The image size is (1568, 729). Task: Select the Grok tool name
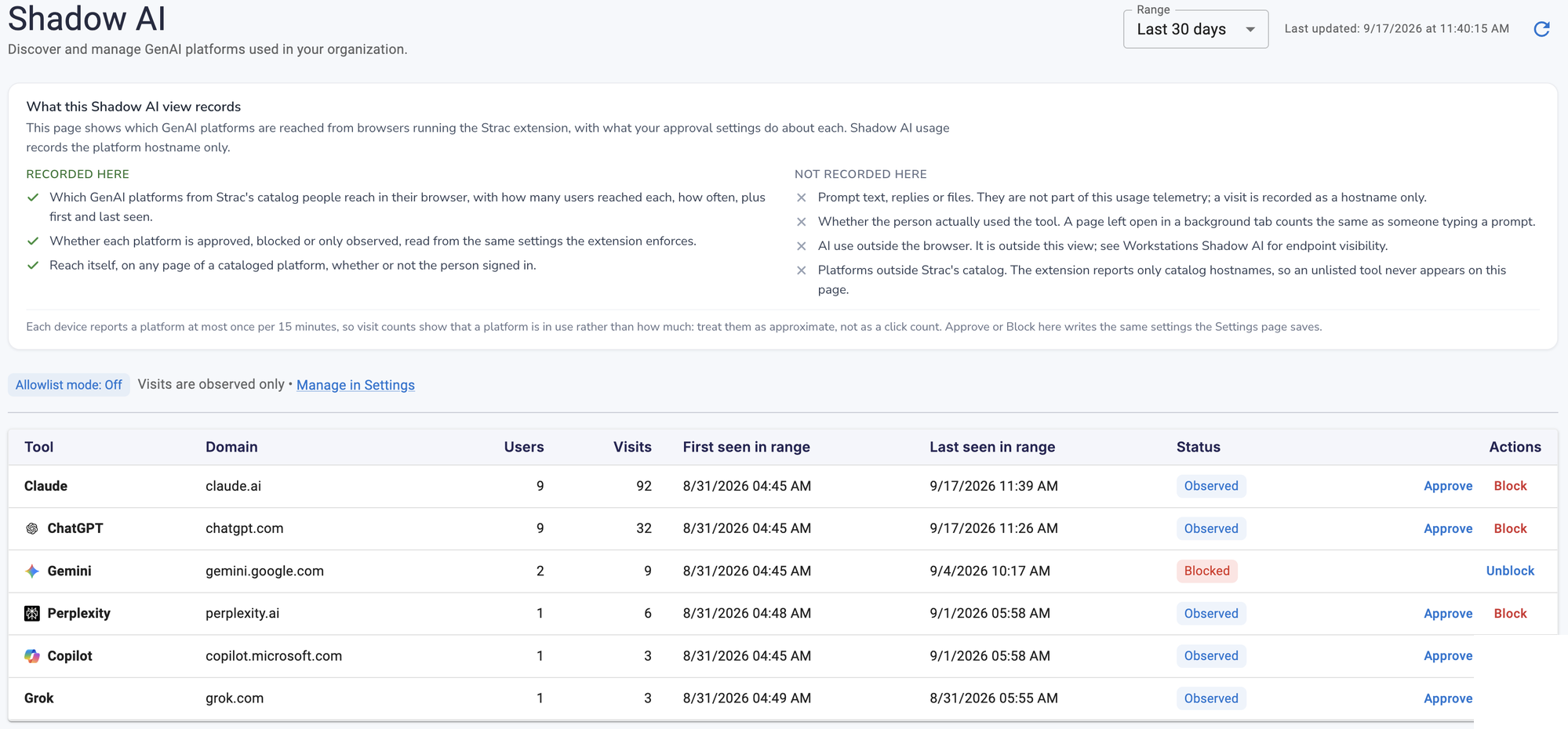click(39, 698)
